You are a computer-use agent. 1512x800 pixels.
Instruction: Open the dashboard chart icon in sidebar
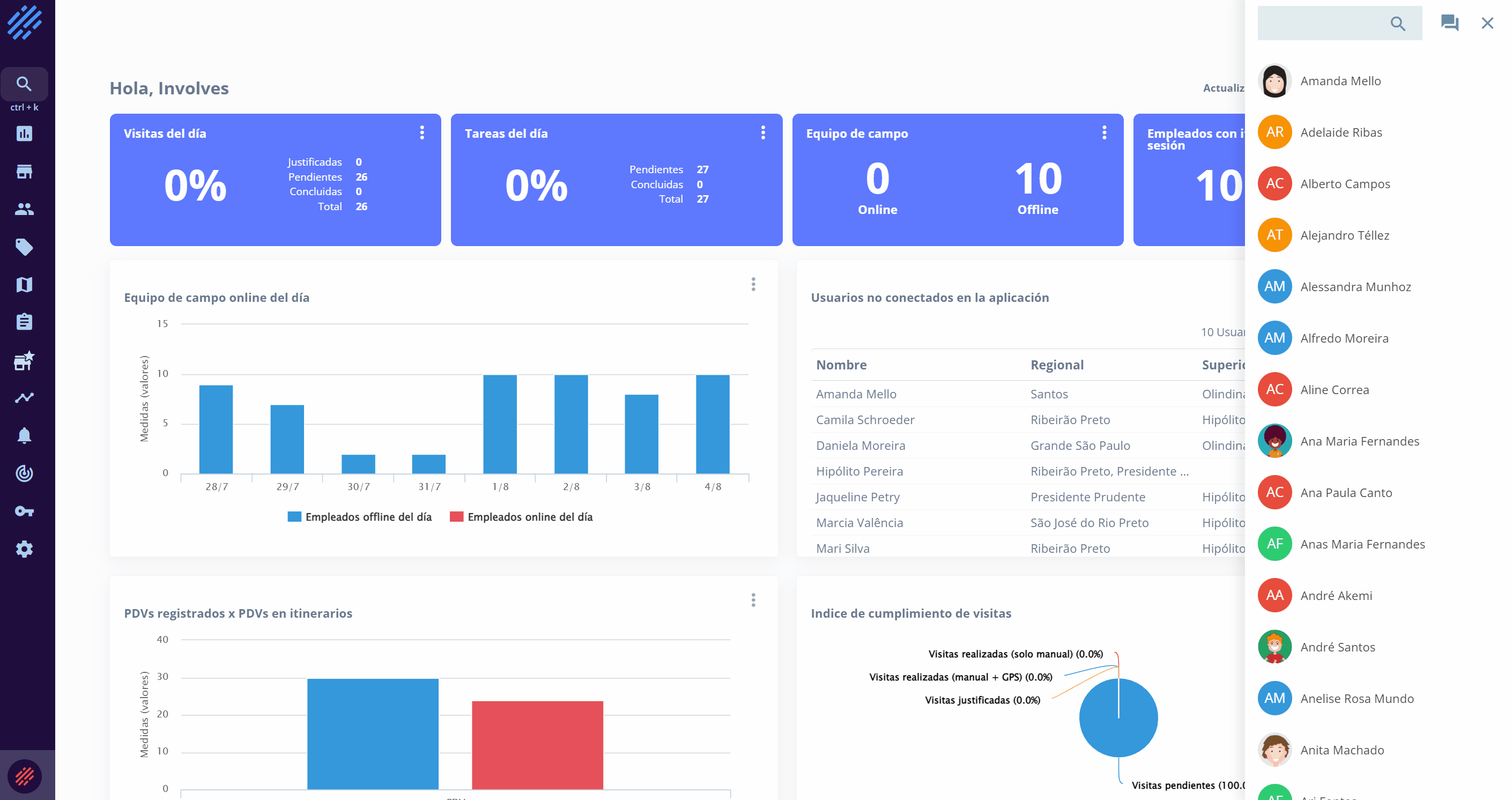24,134
